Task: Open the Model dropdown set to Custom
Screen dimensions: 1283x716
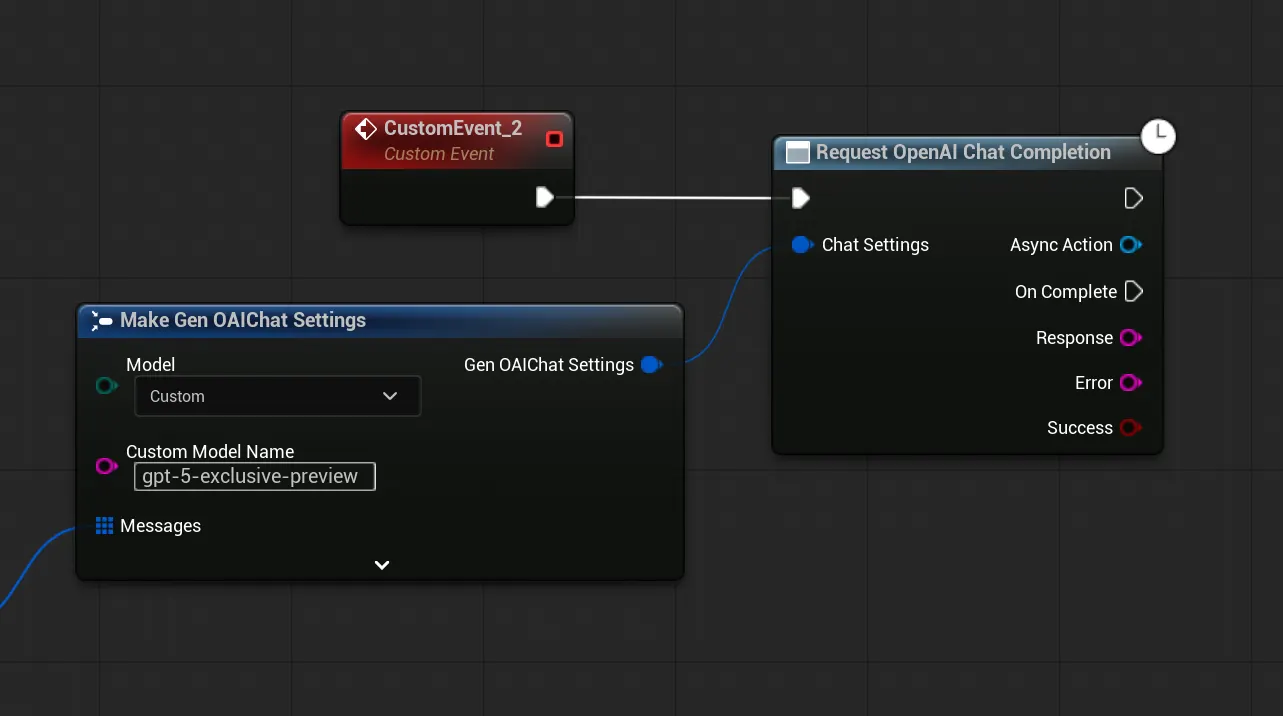Action: coord(278,396)
